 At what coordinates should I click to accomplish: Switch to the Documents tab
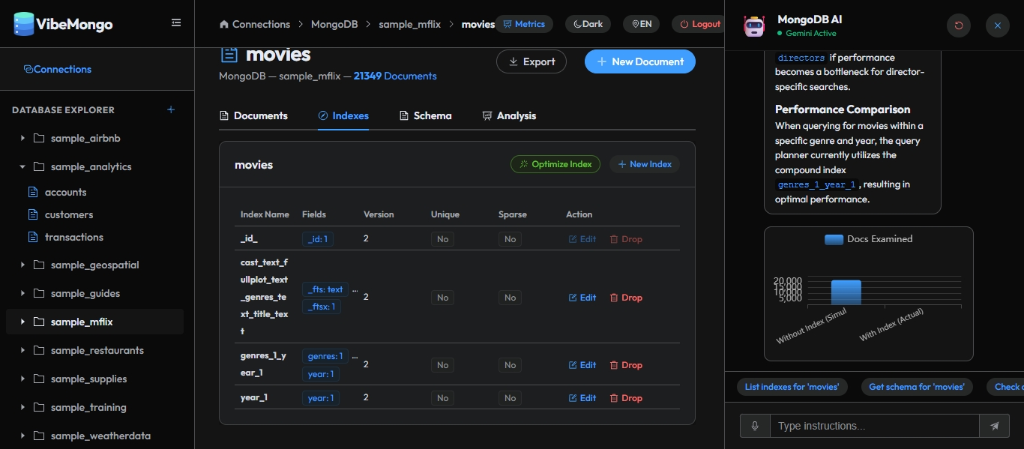coord(253,116)
